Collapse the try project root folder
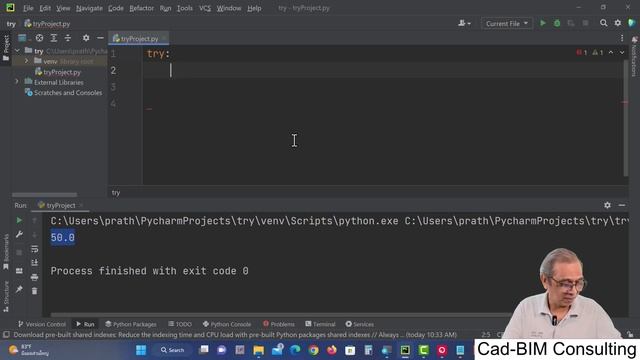 tap(18, 51)
